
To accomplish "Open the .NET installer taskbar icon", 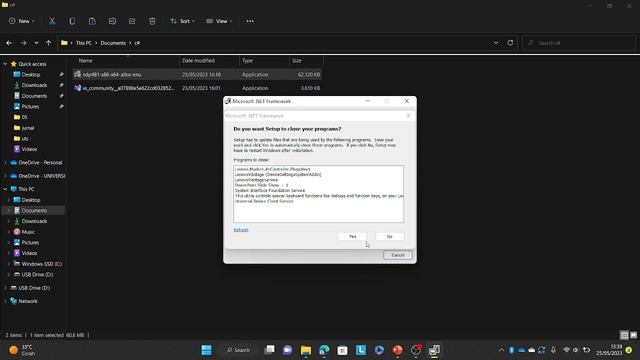I will pos(434,350).
